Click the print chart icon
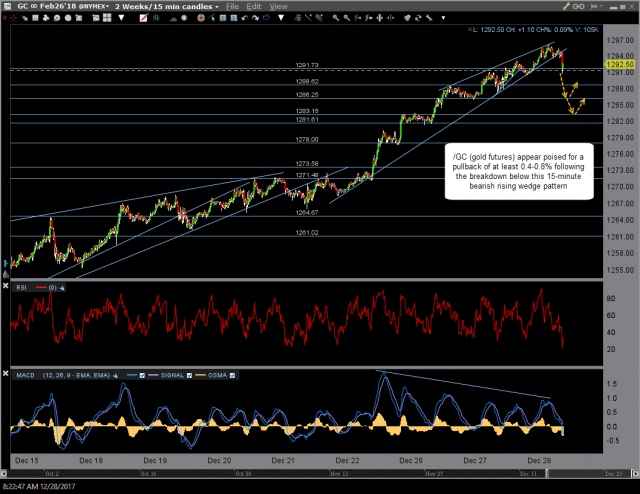The width and height of the screenshot is (640, 494). 46,18
